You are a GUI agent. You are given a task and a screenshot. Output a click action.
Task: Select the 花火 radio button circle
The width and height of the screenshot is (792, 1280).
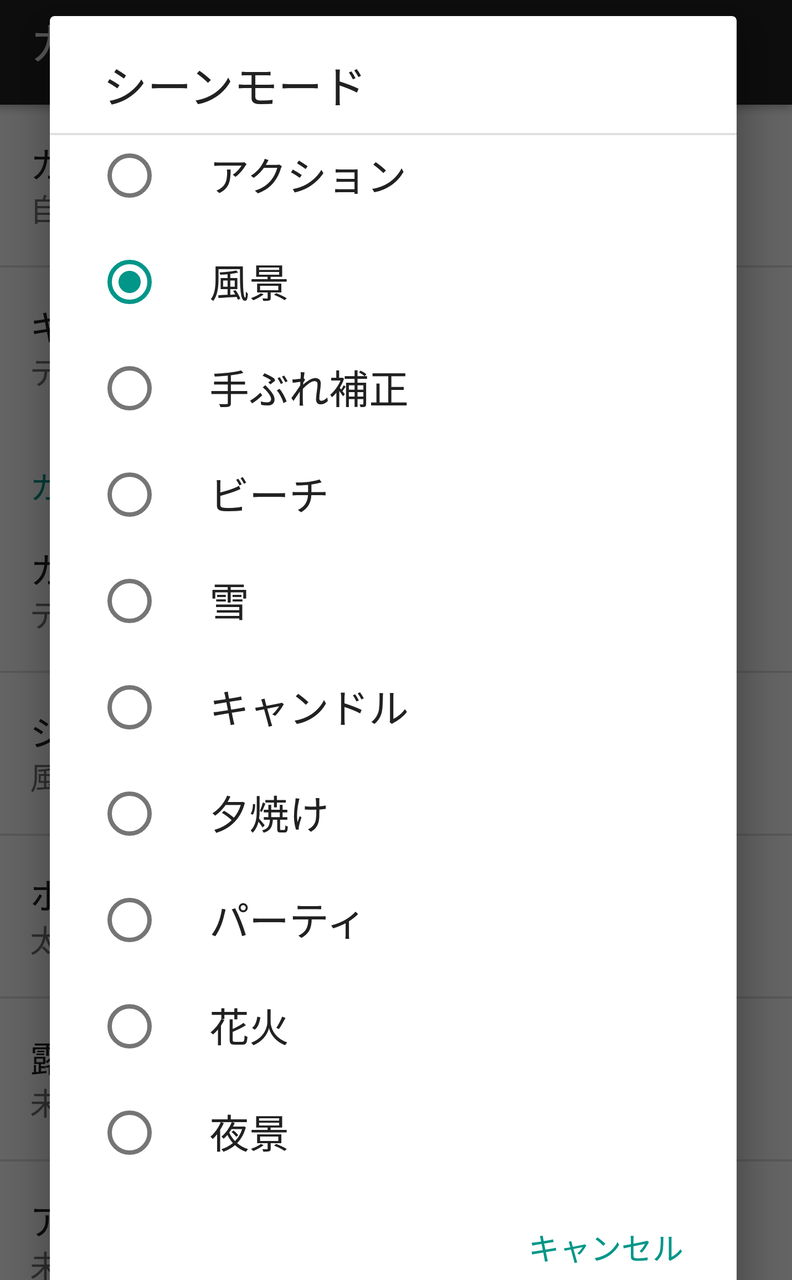point(129,1027)
